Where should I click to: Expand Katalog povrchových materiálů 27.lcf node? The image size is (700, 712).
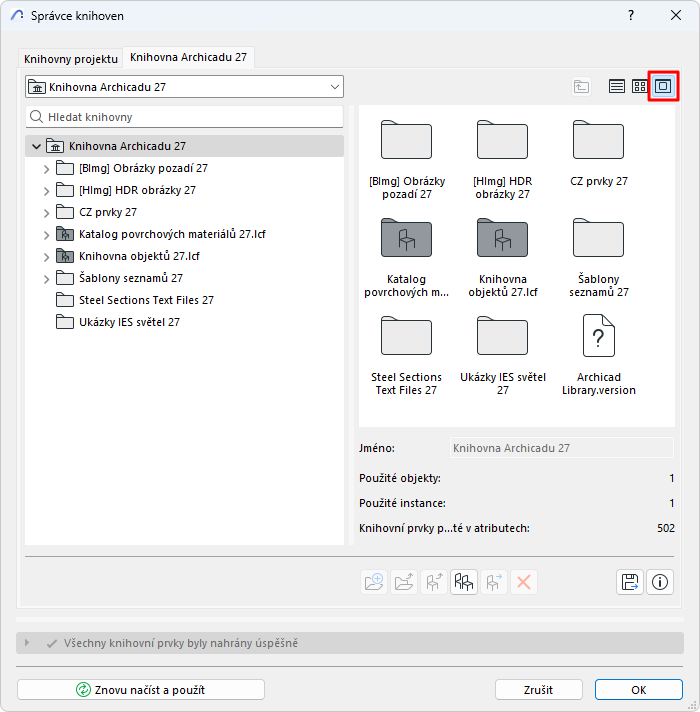pyautogui.click(x=46, y=235)
